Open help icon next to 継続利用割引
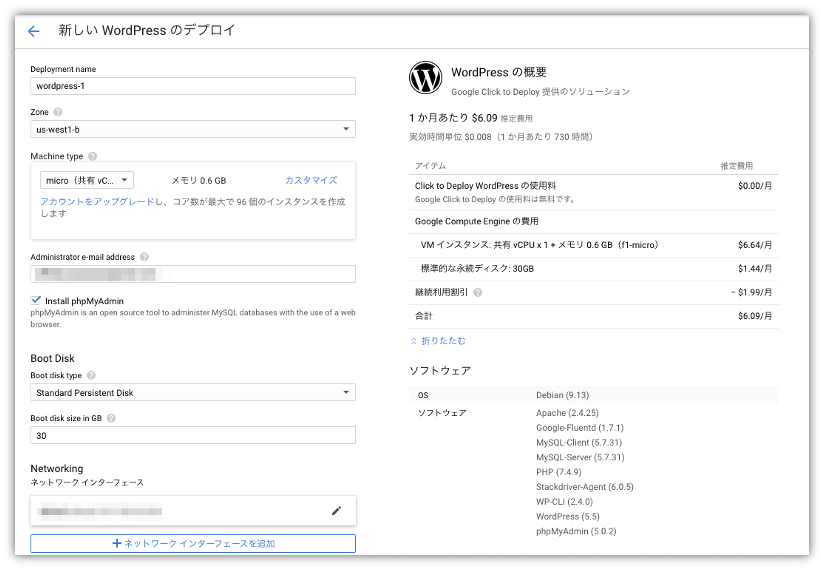This screenshot has height=570, width=824. coord(478,292)
